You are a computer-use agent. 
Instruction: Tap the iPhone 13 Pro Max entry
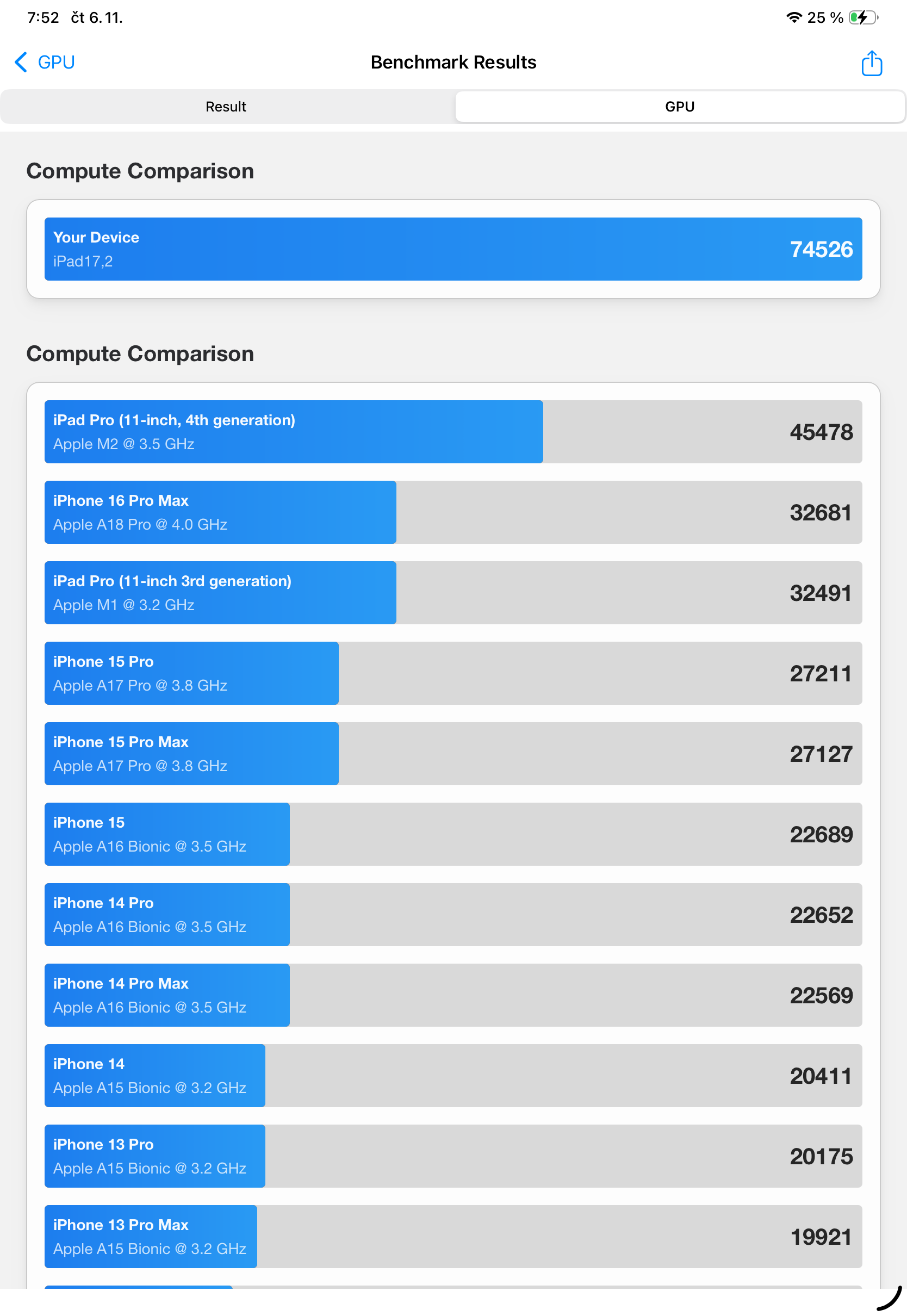453,1237
